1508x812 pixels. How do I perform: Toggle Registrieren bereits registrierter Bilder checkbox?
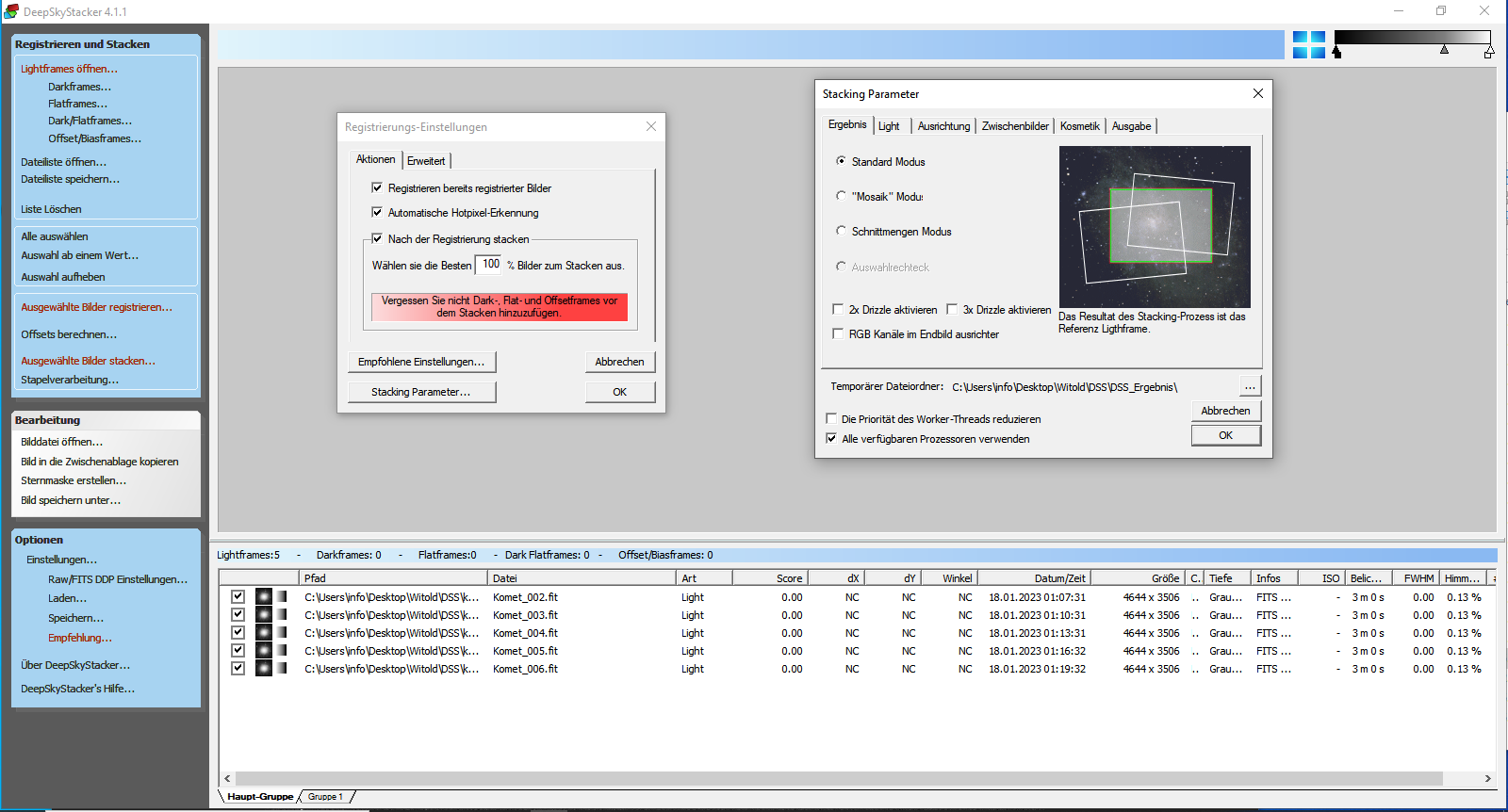pos(377,187)
